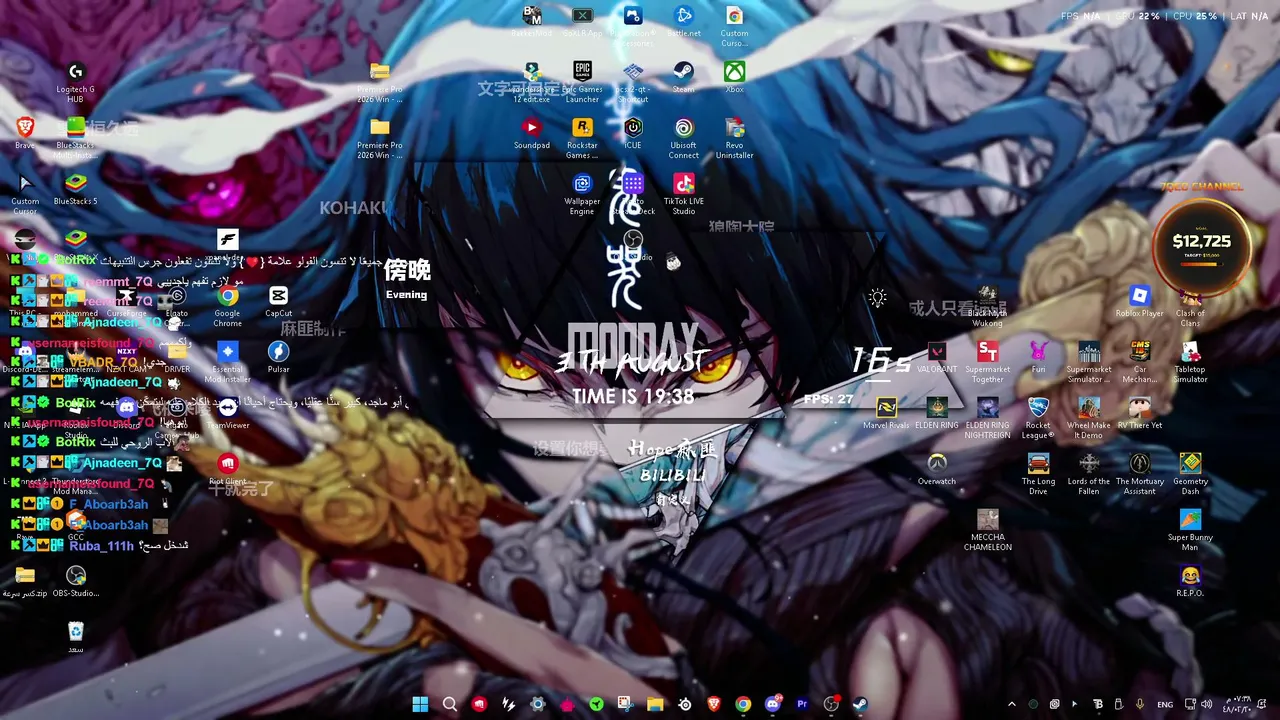Select the Geometry Dash icon
1280x720 pixels.
click(1190, 474)
